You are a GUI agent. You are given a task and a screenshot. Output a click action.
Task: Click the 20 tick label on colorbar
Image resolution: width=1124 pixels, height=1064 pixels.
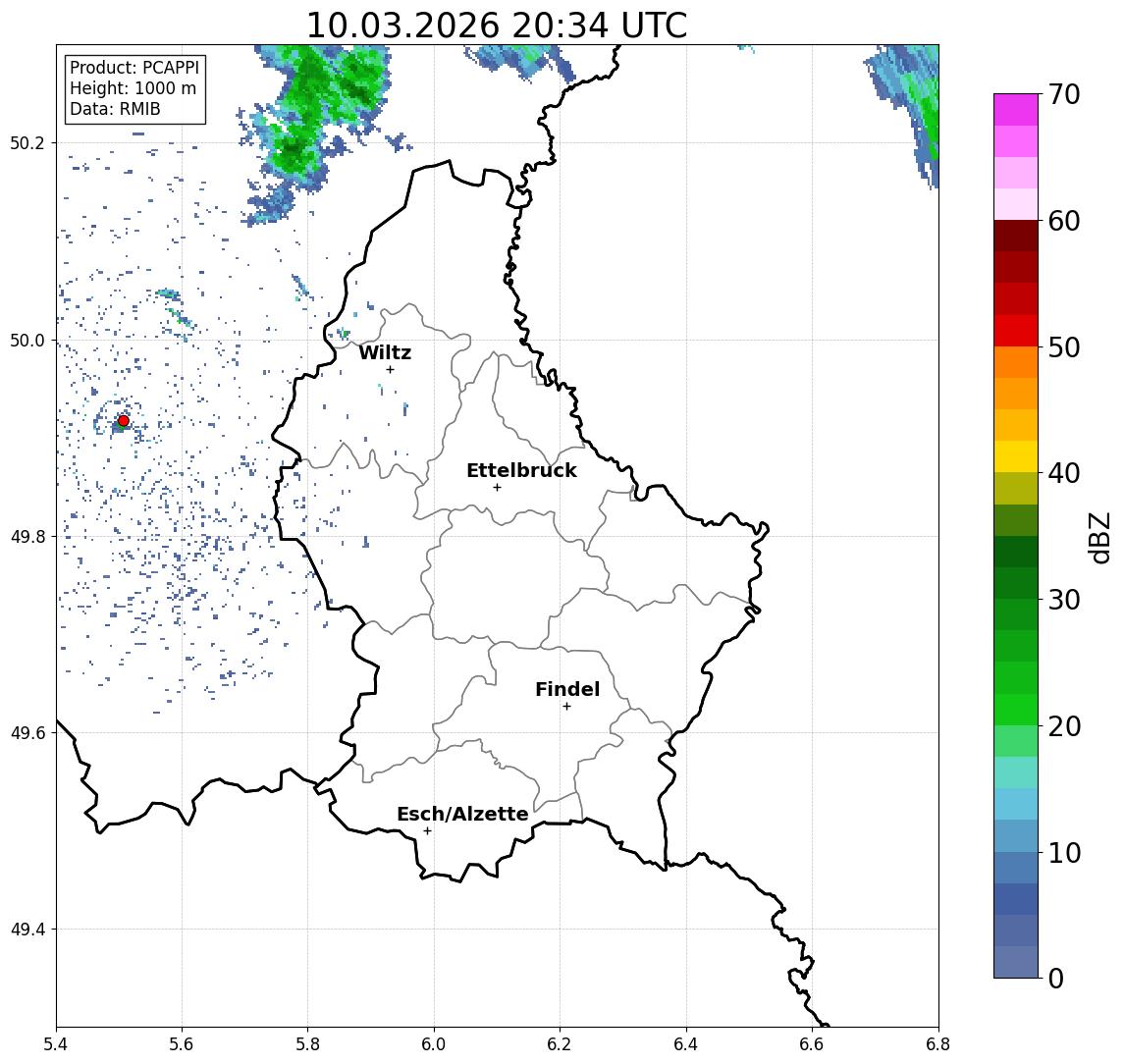pyautogui.click(x=1064, y=725)
